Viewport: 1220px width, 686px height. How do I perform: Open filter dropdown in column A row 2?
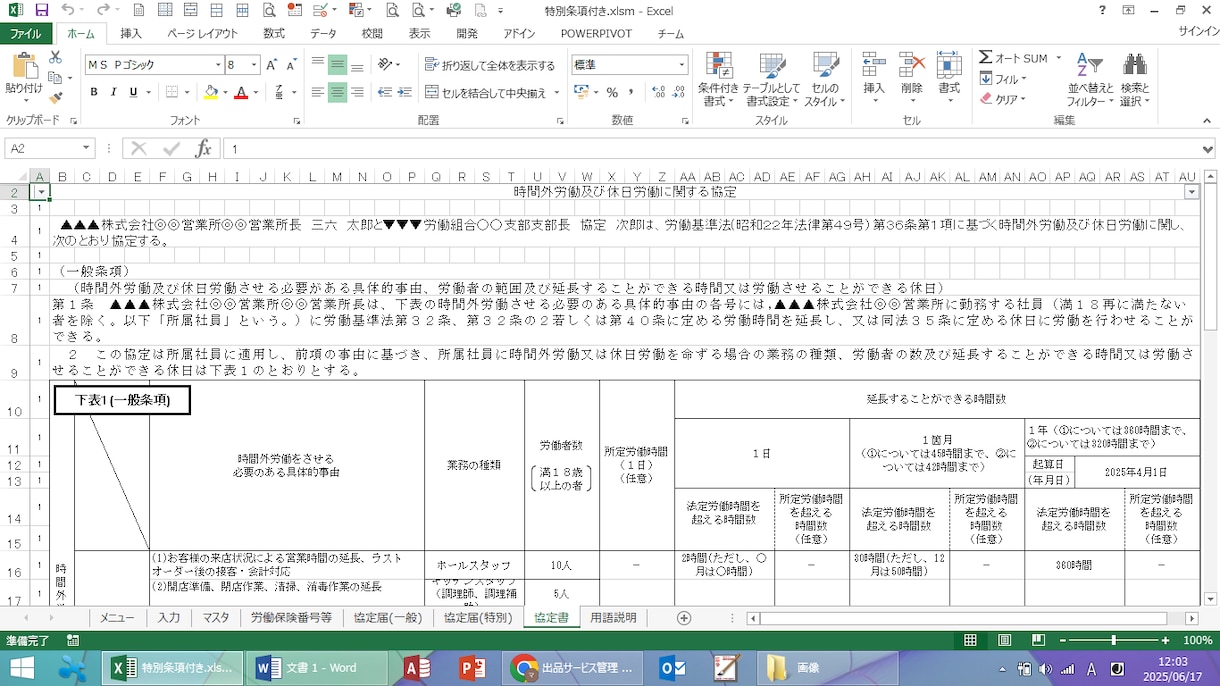[x=41, y=192]
